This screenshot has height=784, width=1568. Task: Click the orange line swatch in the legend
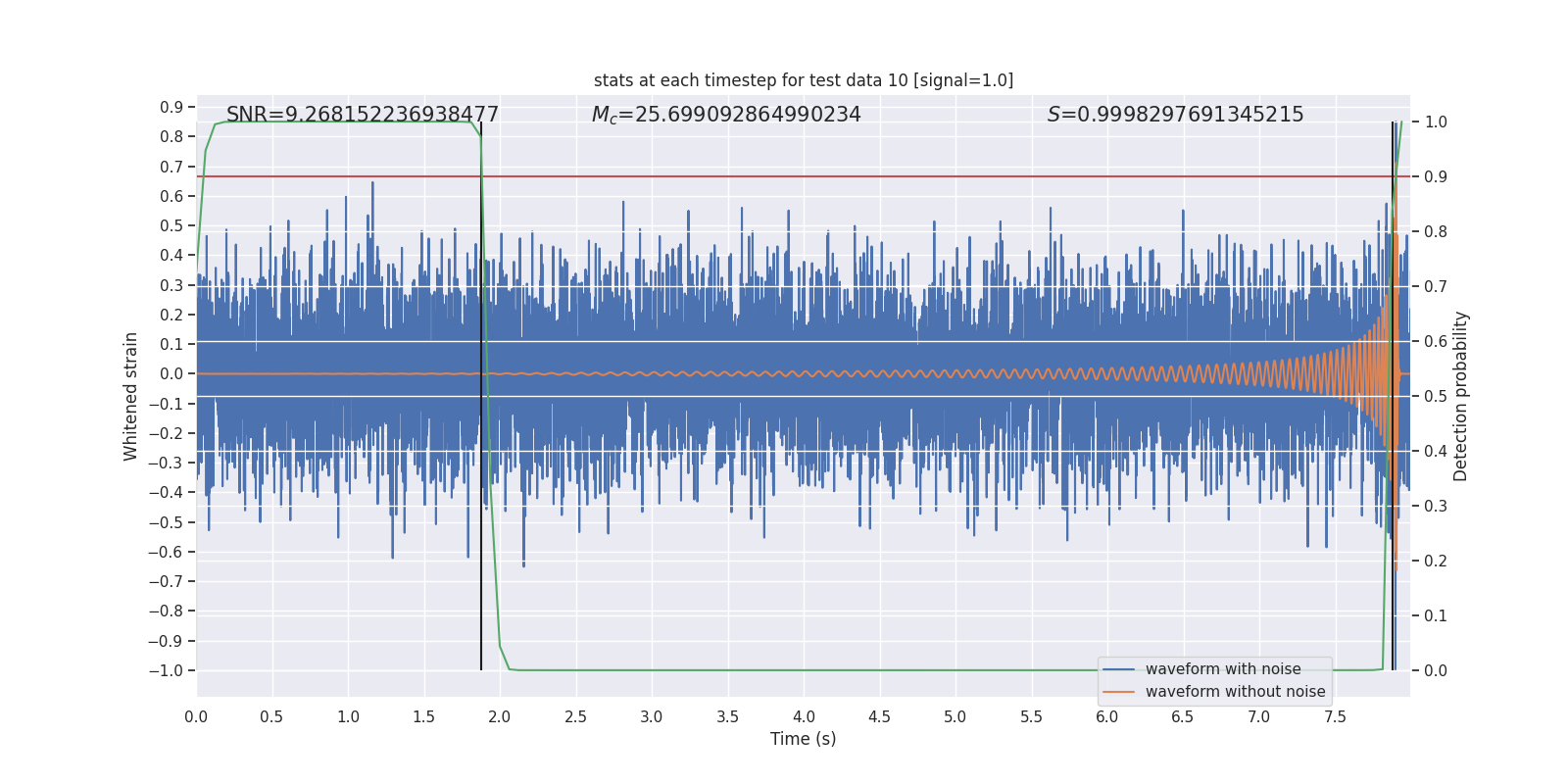click(x=1118, y=692)
